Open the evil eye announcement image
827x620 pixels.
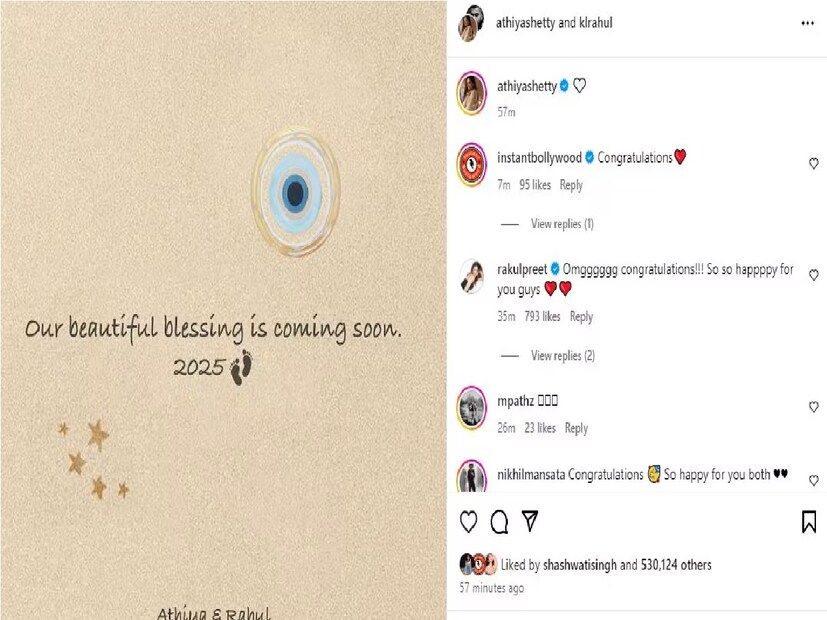click(224, 310)
